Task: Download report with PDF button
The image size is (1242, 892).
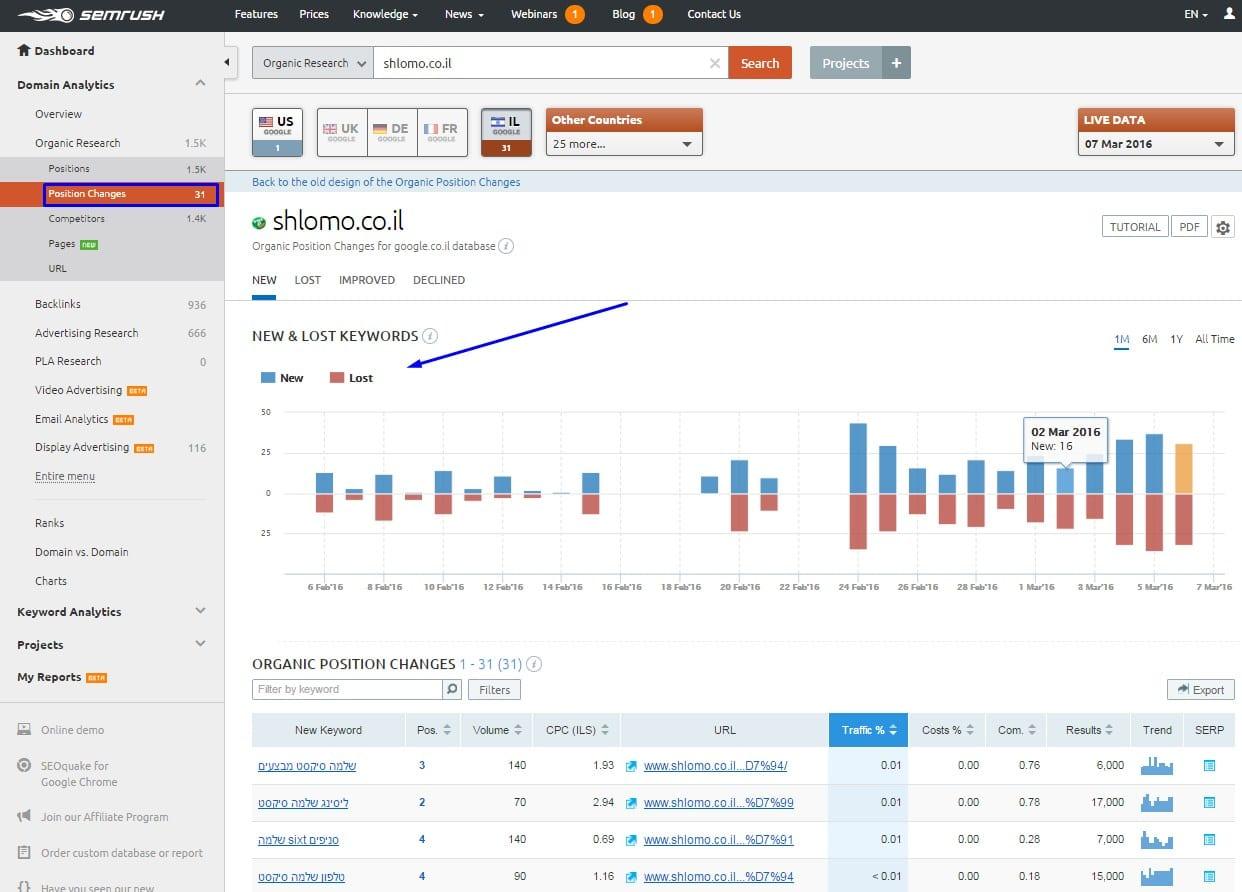Action: (x=1189, y=227)
